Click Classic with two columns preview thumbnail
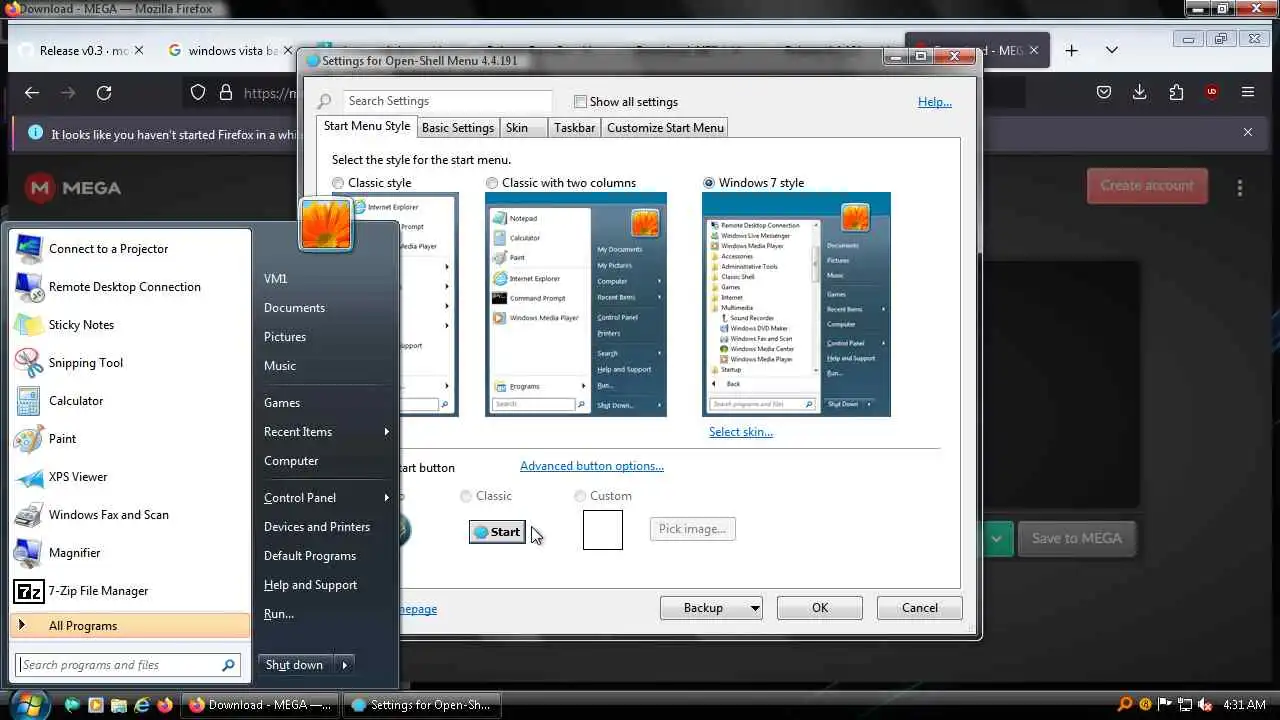Viewport: 1280px width, 720px height. pyautogui.click(x=576, y=304)
